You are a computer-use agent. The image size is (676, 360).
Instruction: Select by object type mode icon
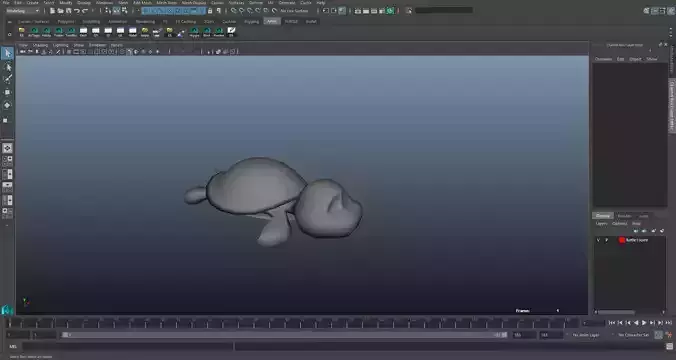click(x=116, y=11)
